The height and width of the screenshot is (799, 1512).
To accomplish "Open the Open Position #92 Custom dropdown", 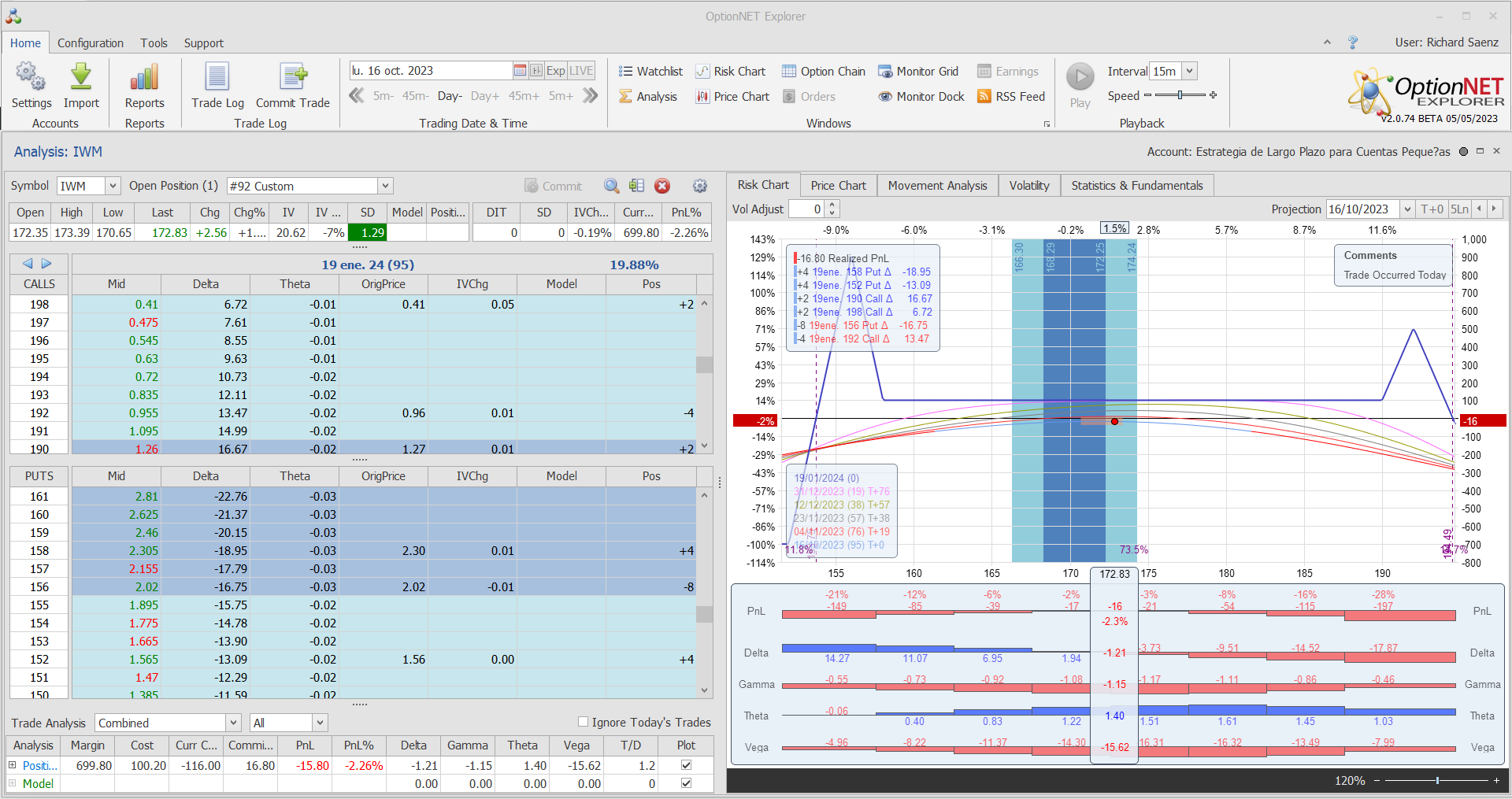I will click(385, 187).
